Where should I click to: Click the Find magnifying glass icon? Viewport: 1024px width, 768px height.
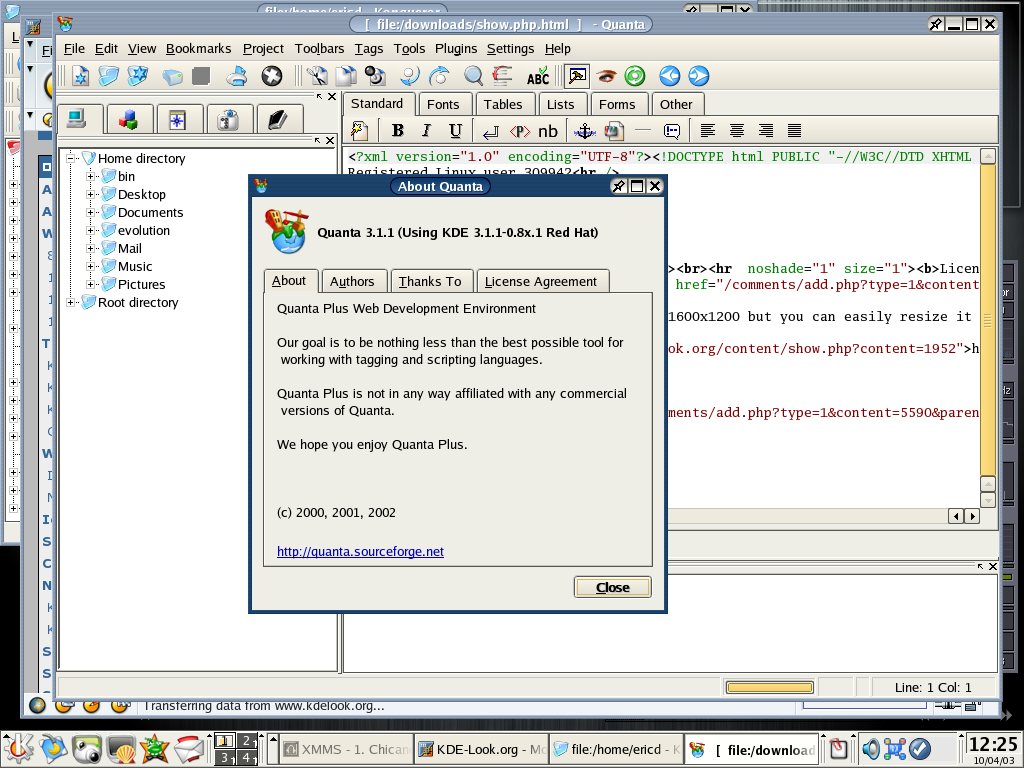pos(473,76)
